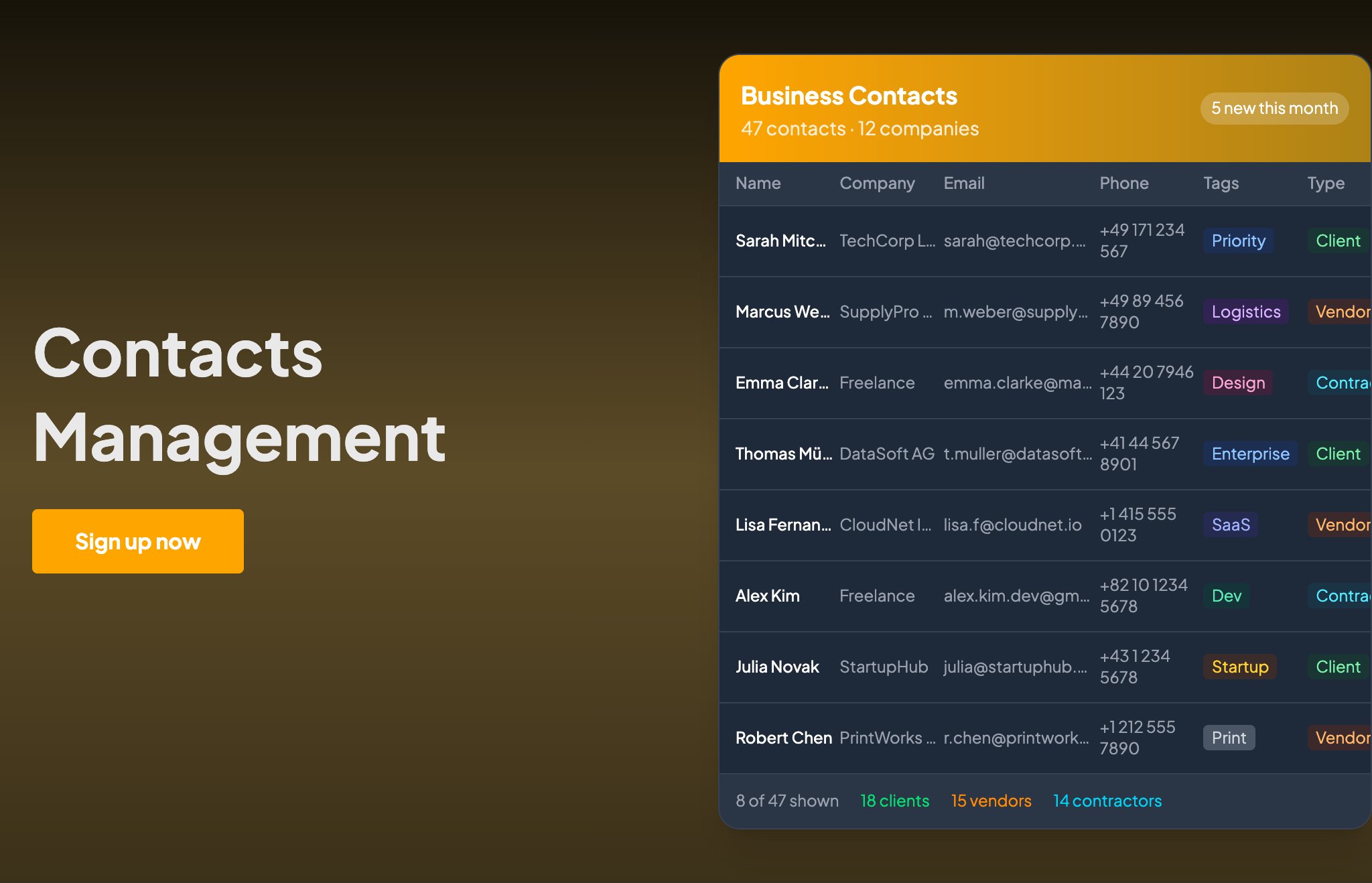Select the Thomas Mü... contact name

(784, 454)
